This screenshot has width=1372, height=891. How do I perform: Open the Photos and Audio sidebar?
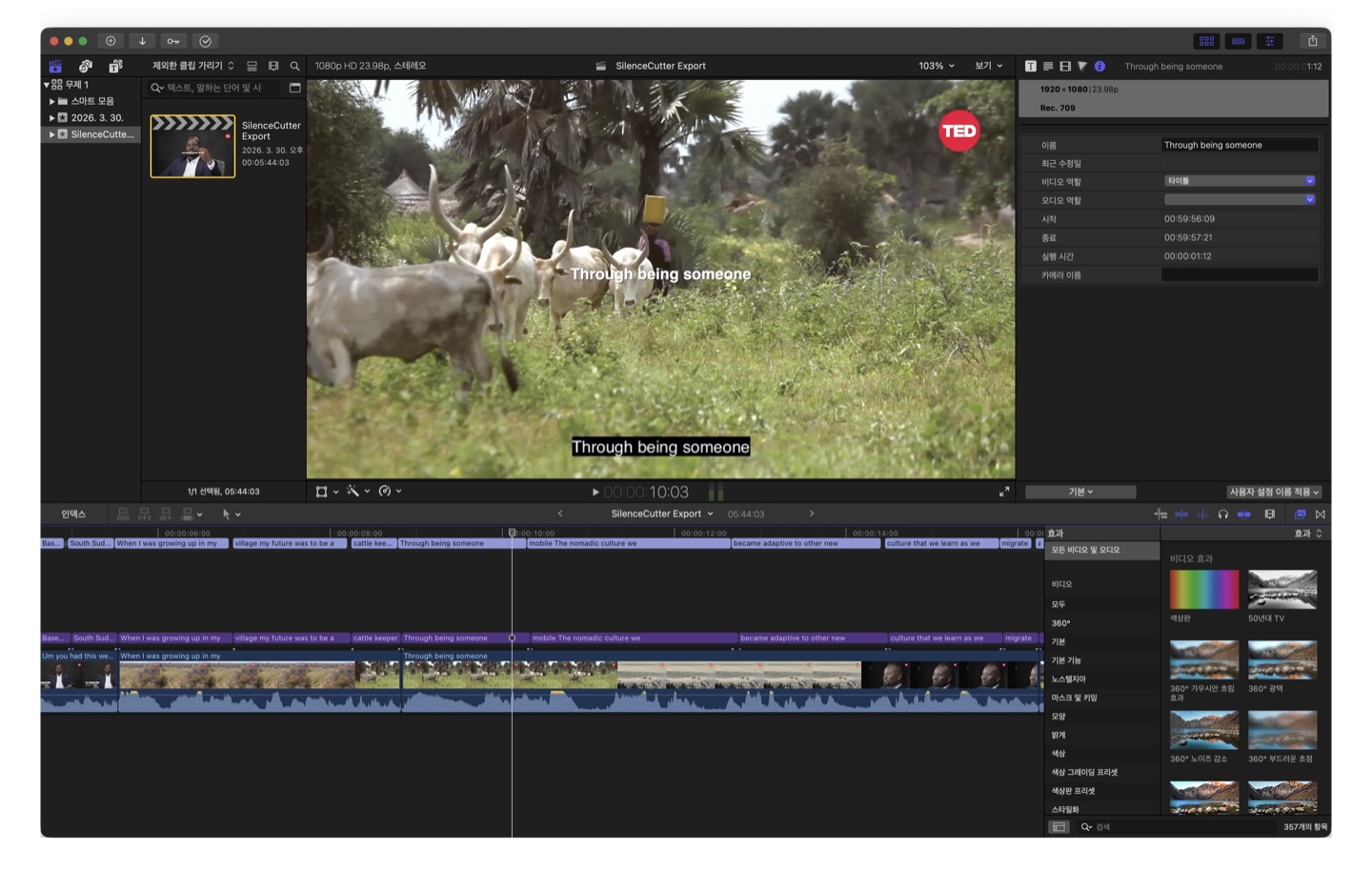85,67
